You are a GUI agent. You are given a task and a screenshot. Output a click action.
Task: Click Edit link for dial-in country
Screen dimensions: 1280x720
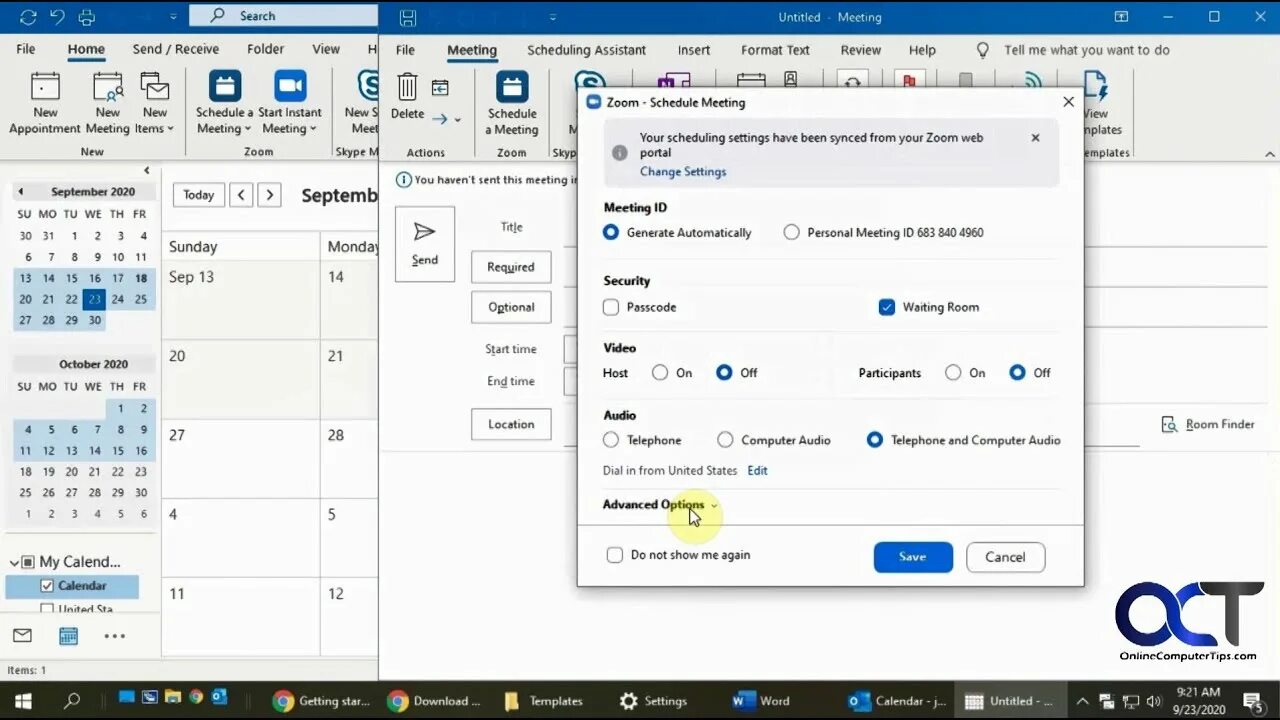point(757,470)
